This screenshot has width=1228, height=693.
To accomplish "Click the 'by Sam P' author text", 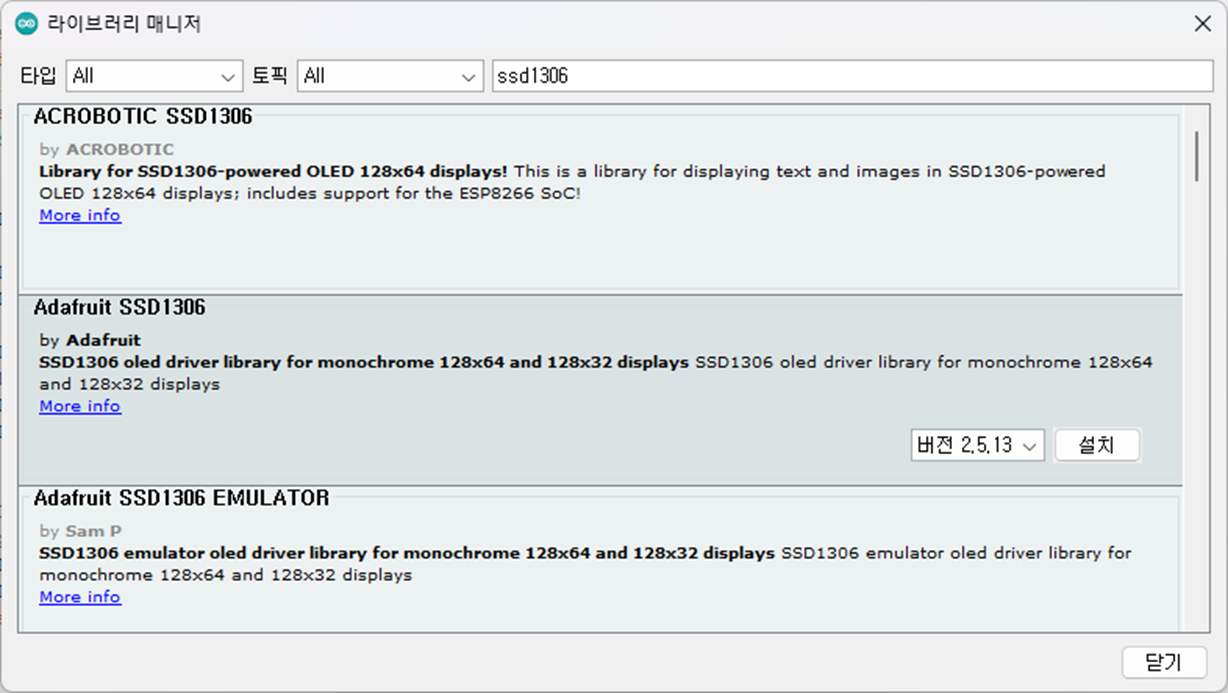I will point(81,531).
